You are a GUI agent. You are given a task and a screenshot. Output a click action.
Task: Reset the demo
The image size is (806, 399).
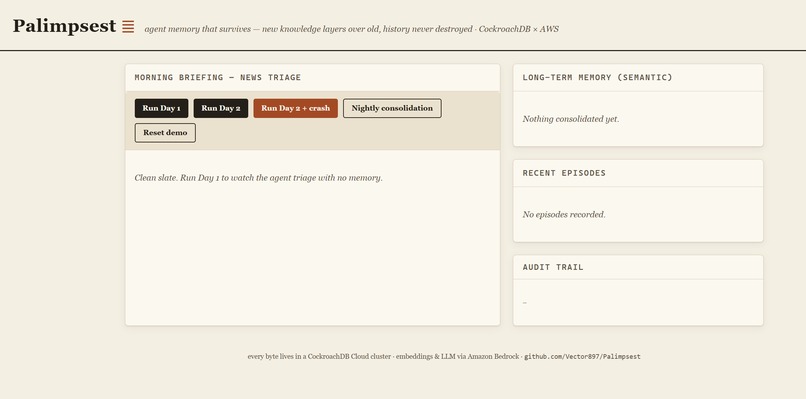tap(165, 133)
